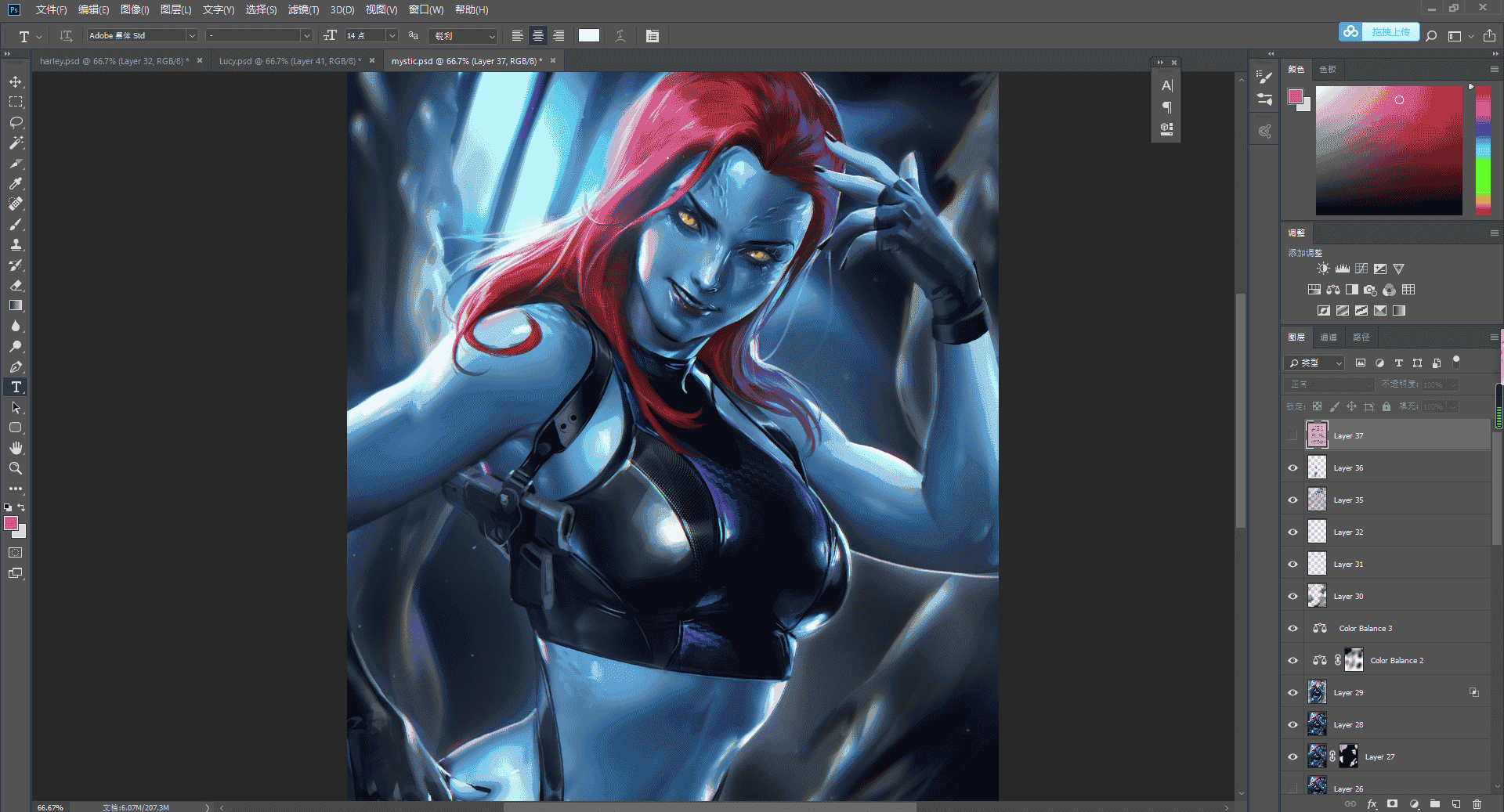Click the Brightness/Contrast adjustment icon
This screenshot has height=812, width=1504.
[1323, 269]
